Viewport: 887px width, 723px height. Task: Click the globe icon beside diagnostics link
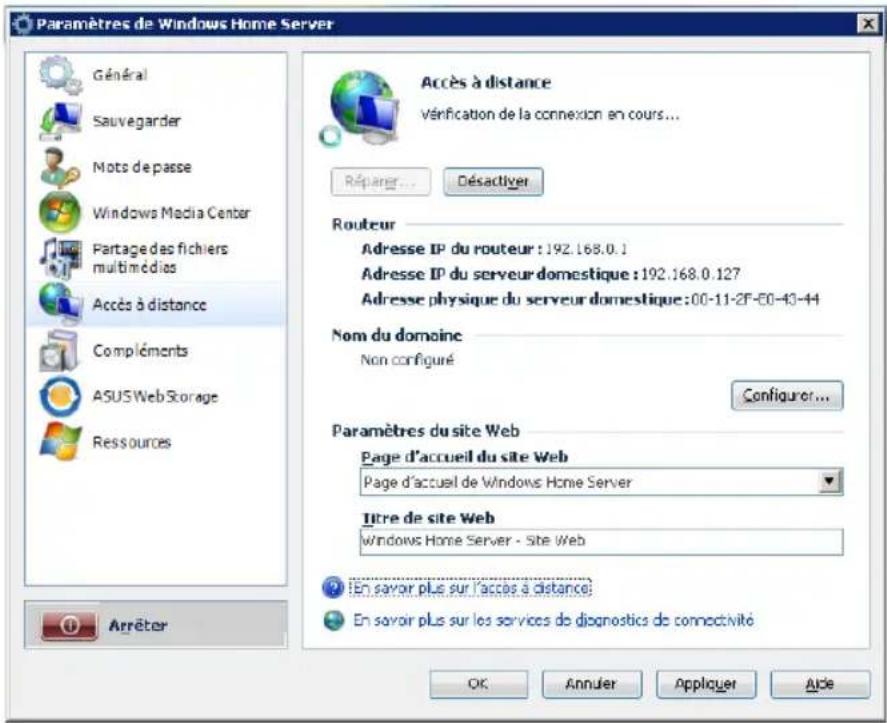(x=334, y=620)
